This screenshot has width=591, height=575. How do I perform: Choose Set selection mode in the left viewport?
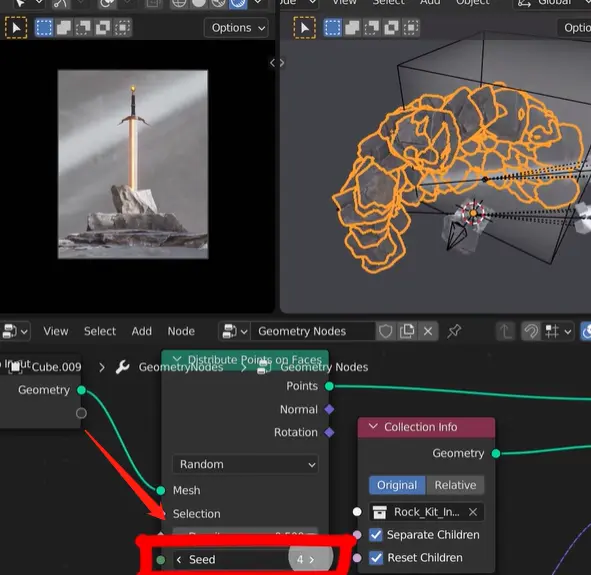coord(44,28)
